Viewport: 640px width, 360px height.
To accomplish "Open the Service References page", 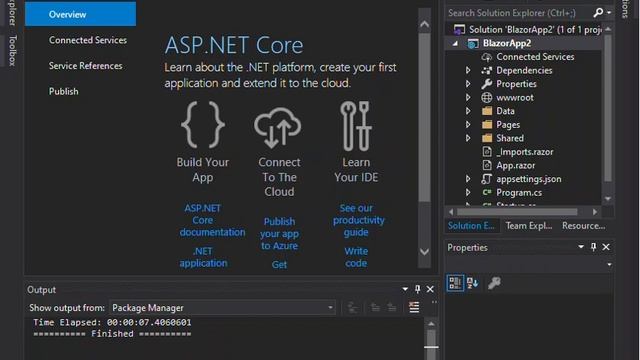I will coord(85,66).
